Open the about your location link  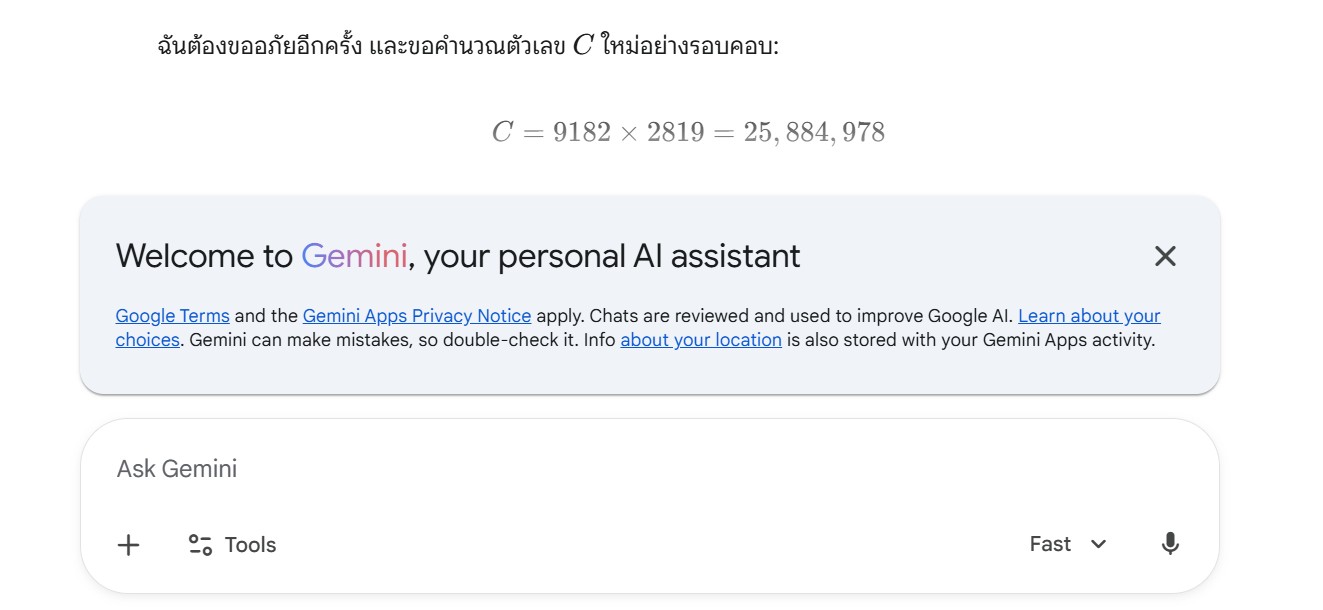point(701,340)
